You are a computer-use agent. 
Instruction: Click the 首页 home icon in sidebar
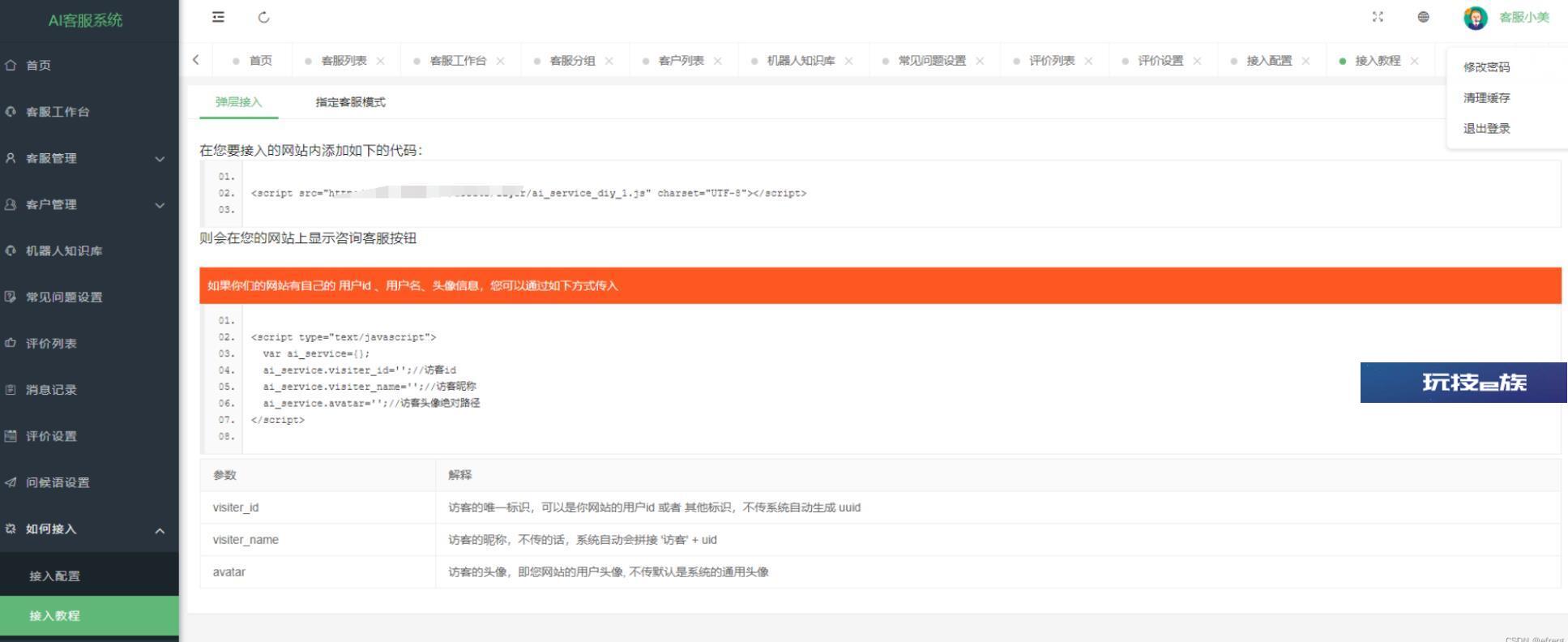pos(11,65)
